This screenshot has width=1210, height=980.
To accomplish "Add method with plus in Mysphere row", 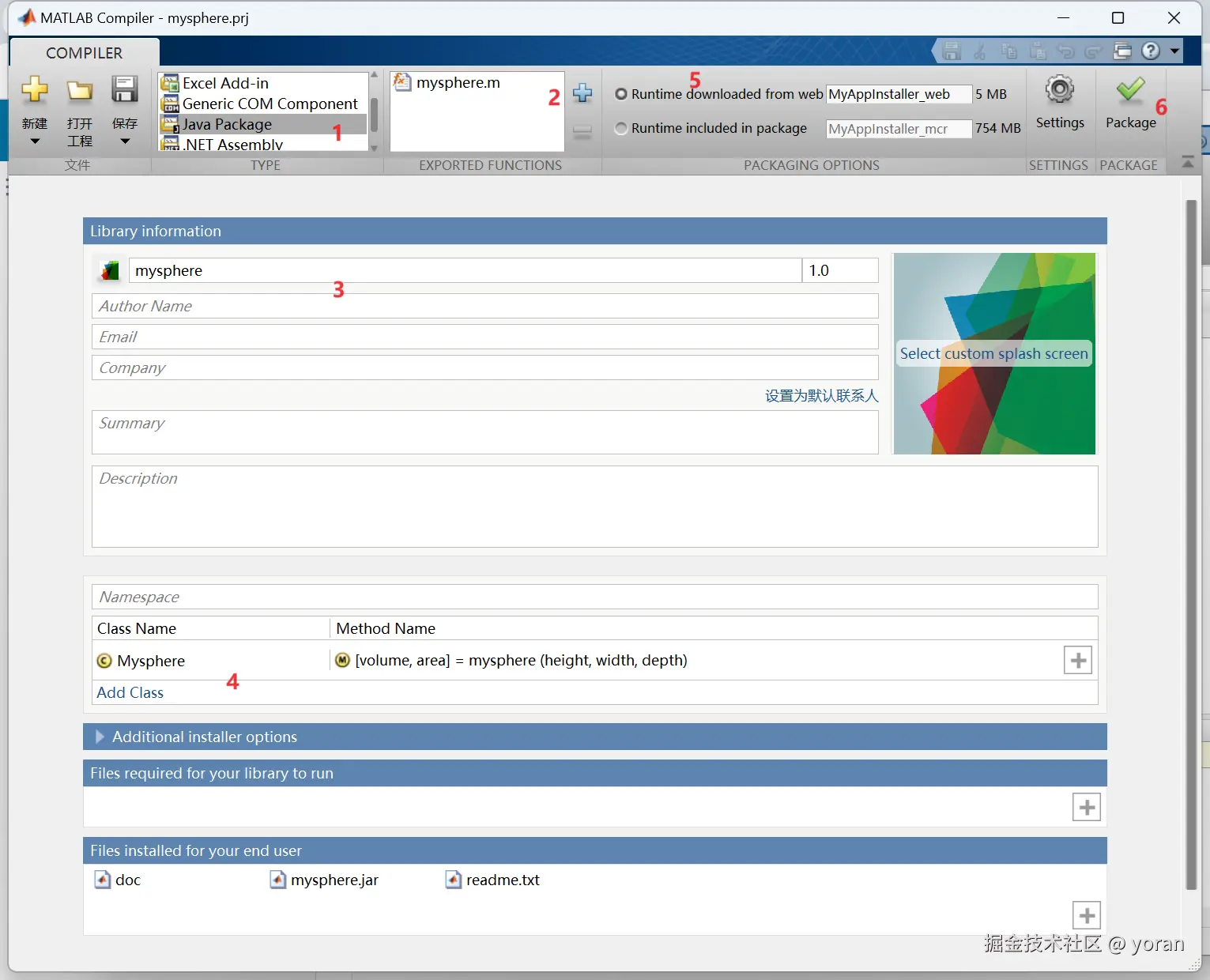I will 1078,660.
